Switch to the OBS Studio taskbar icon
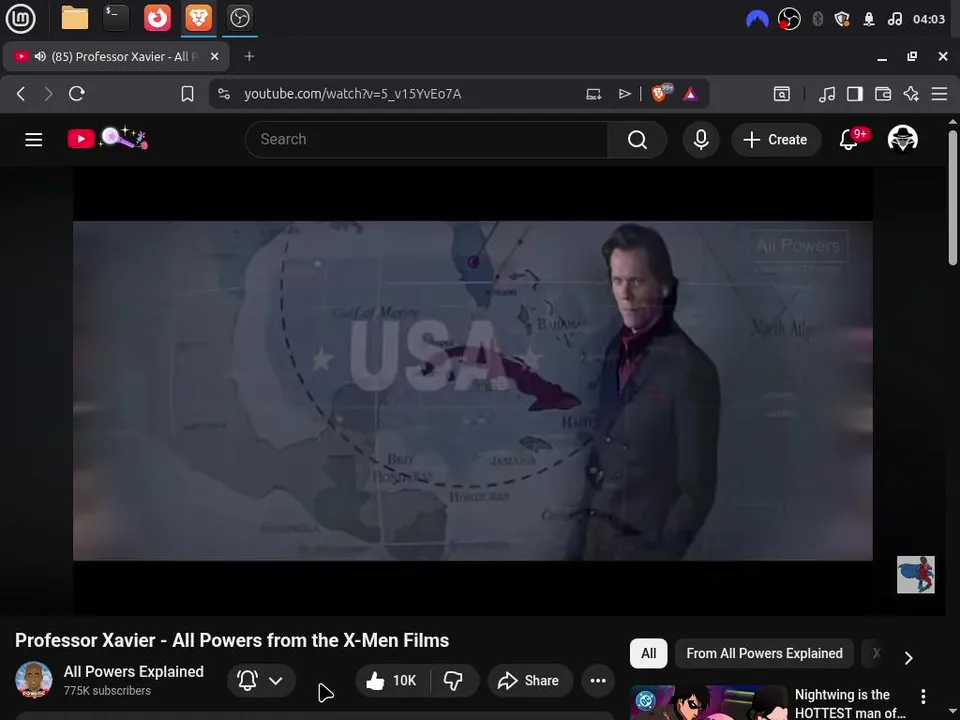The image size is (960, 720). pyautogui.click(x=239, y=18)
